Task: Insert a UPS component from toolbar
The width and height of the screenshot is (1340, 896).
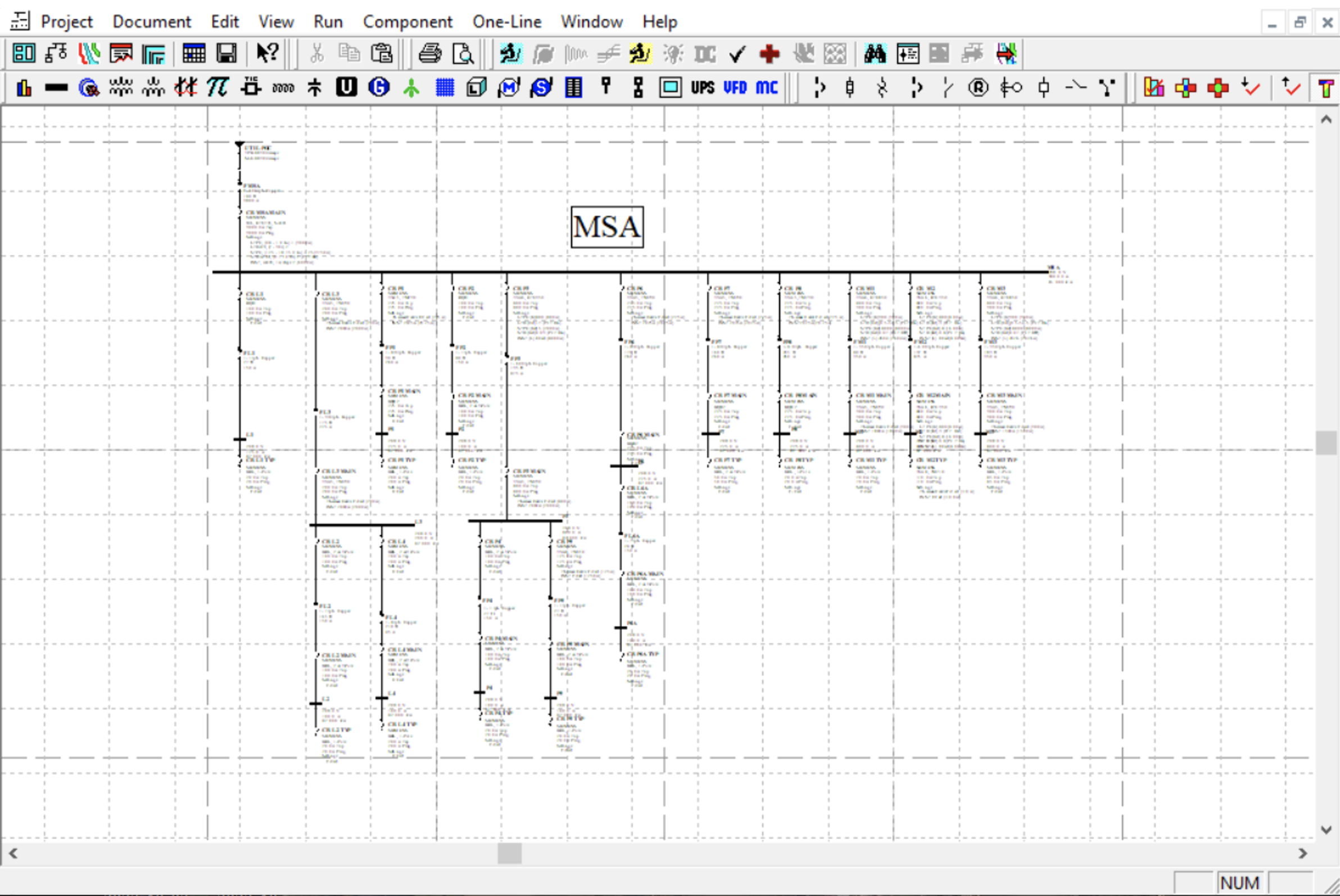Action: tap(702, 88)
